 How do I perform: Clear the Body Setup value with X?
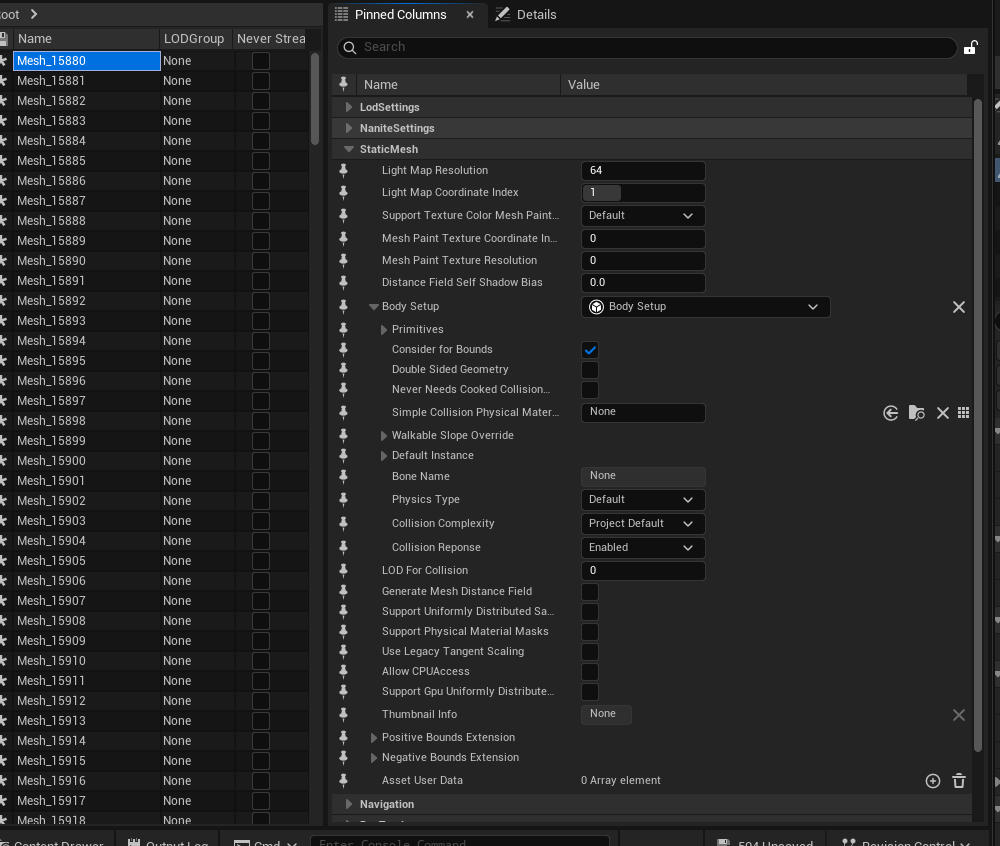coord(958,307)
